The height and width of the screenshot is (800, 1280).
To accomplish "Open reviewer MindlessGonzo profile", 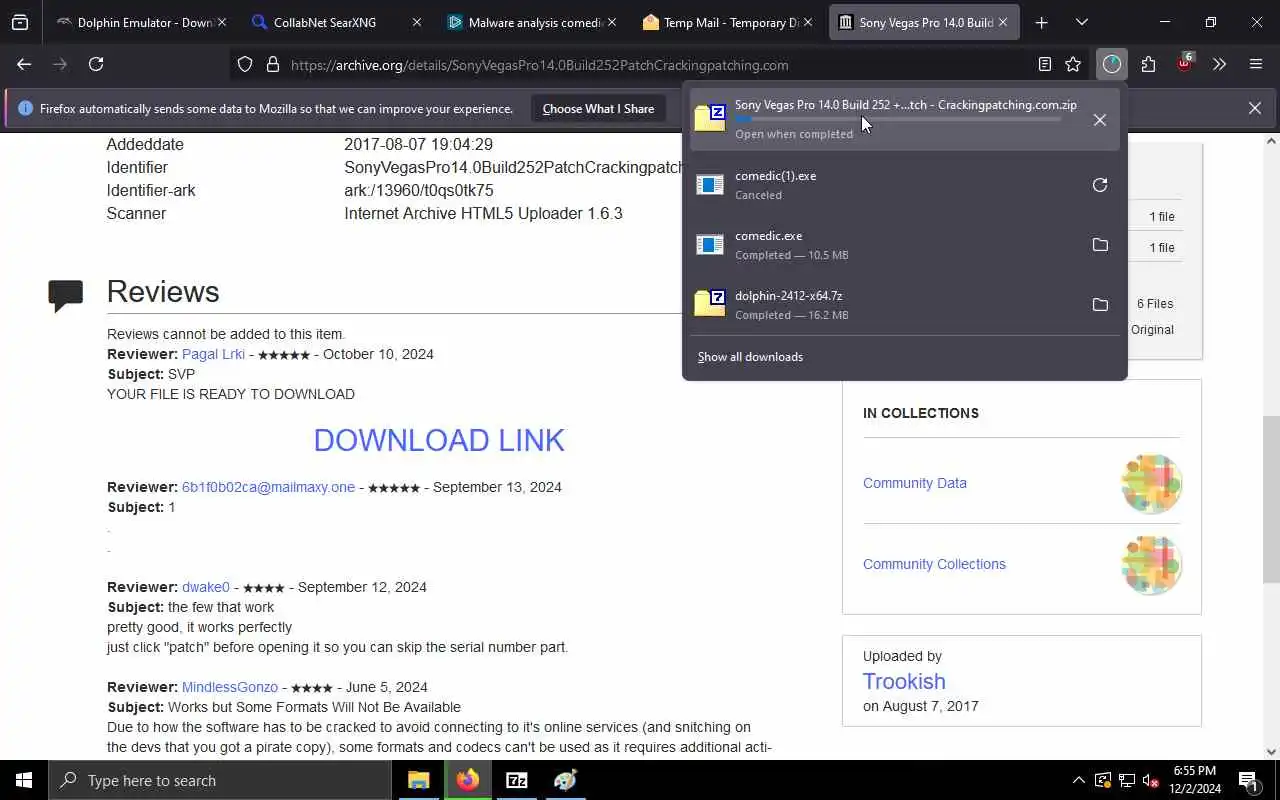I will click(230, 687).
